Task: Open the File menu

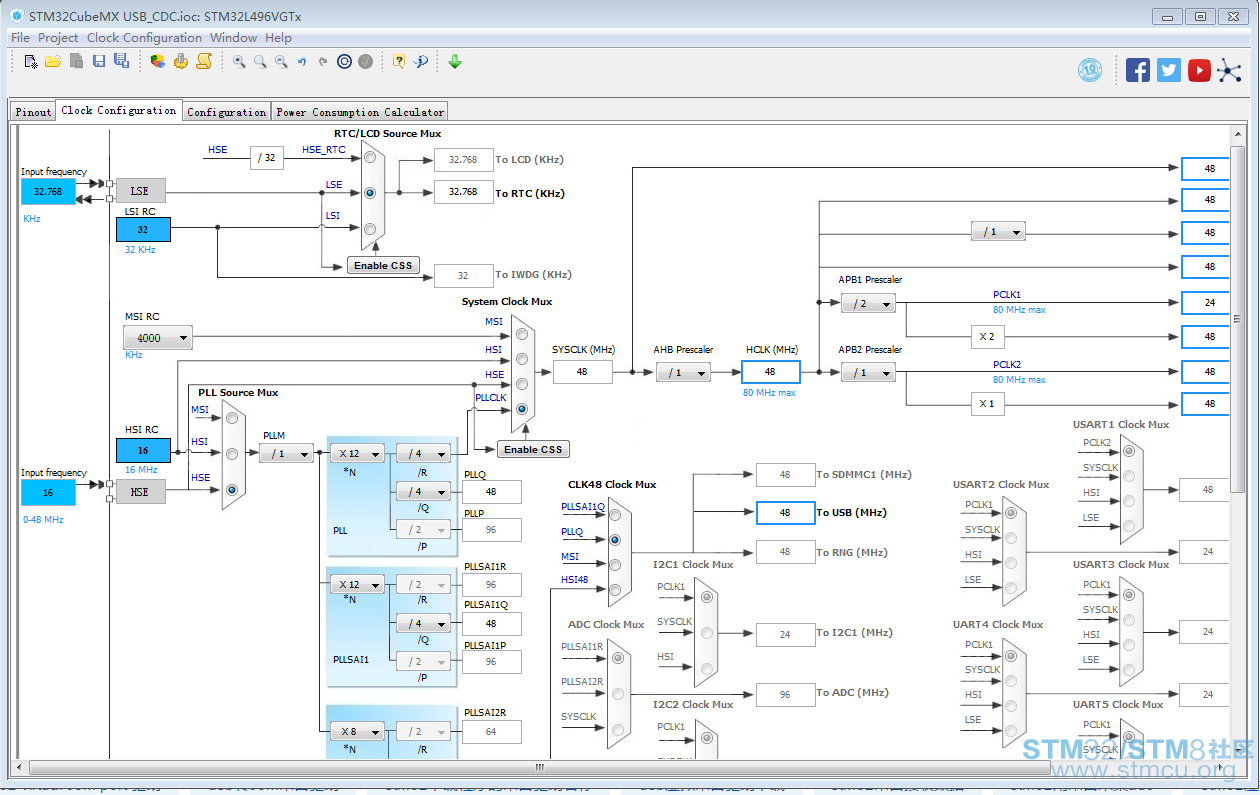Action: click(20, 38)
